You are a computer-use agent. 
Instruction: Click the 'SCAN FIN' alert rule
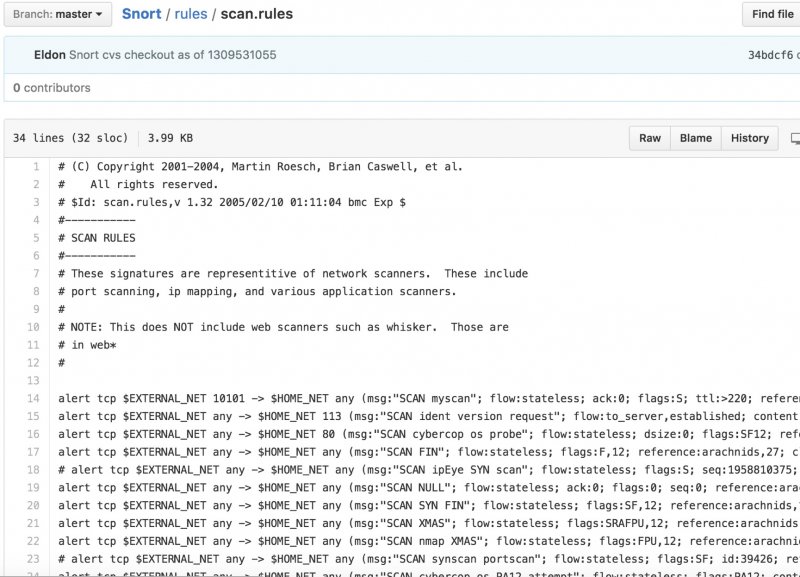429,453
